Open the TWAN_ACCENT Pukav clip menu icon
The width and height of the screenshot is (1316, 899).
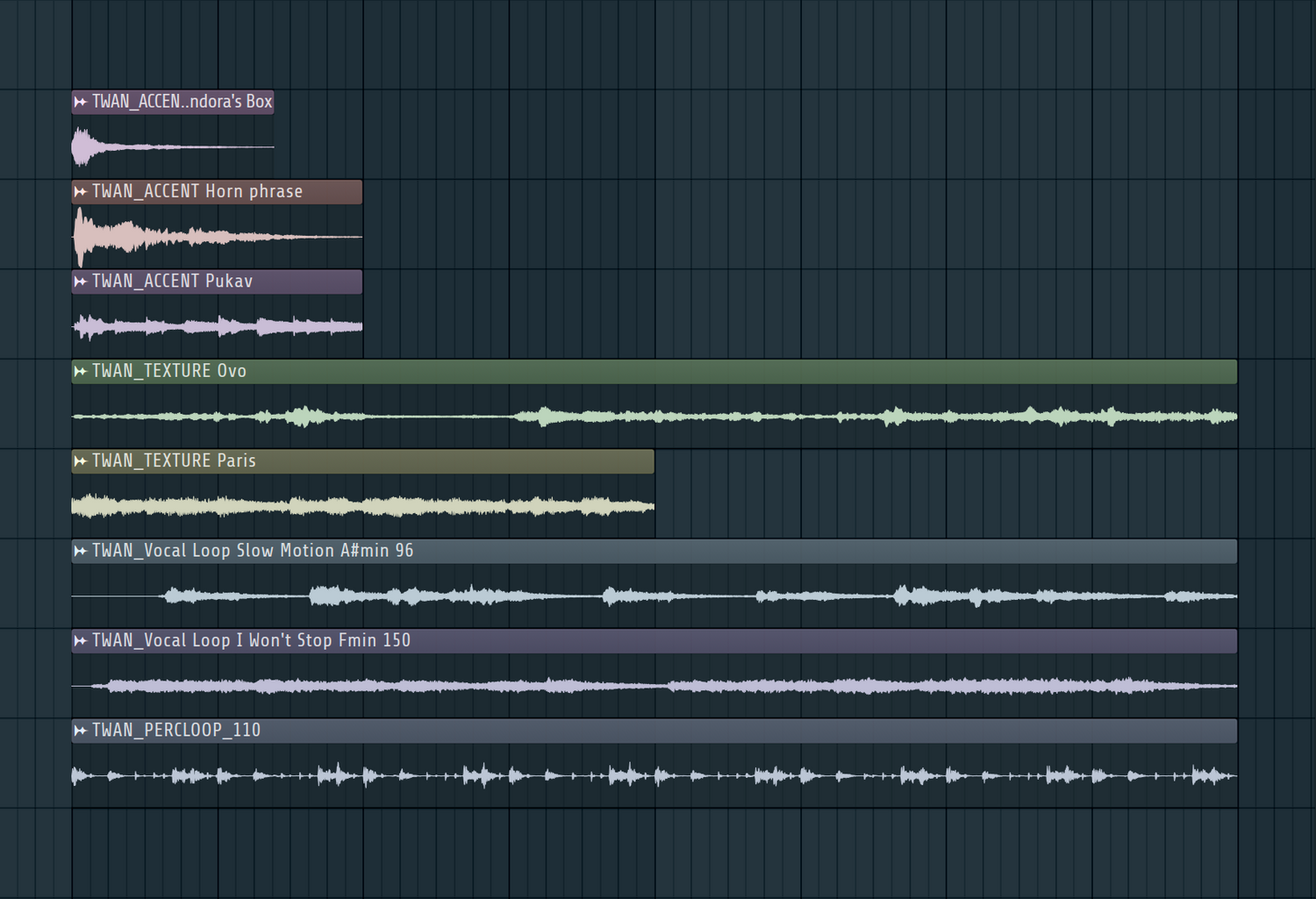click(81, 282)
